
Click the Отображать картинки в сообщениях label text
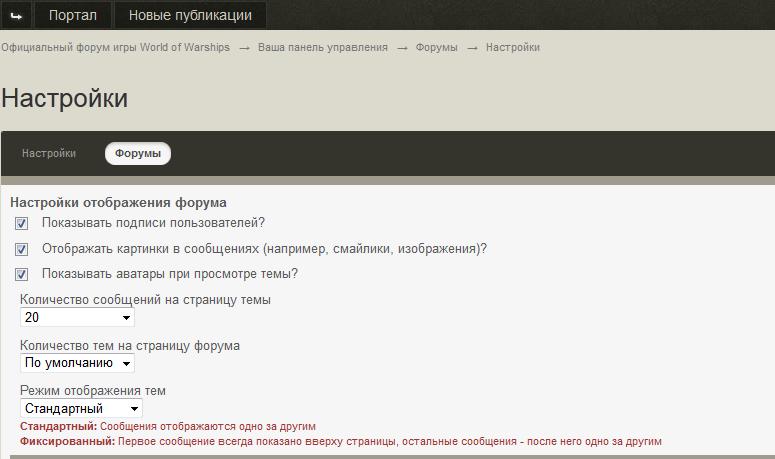coord(264,248)
